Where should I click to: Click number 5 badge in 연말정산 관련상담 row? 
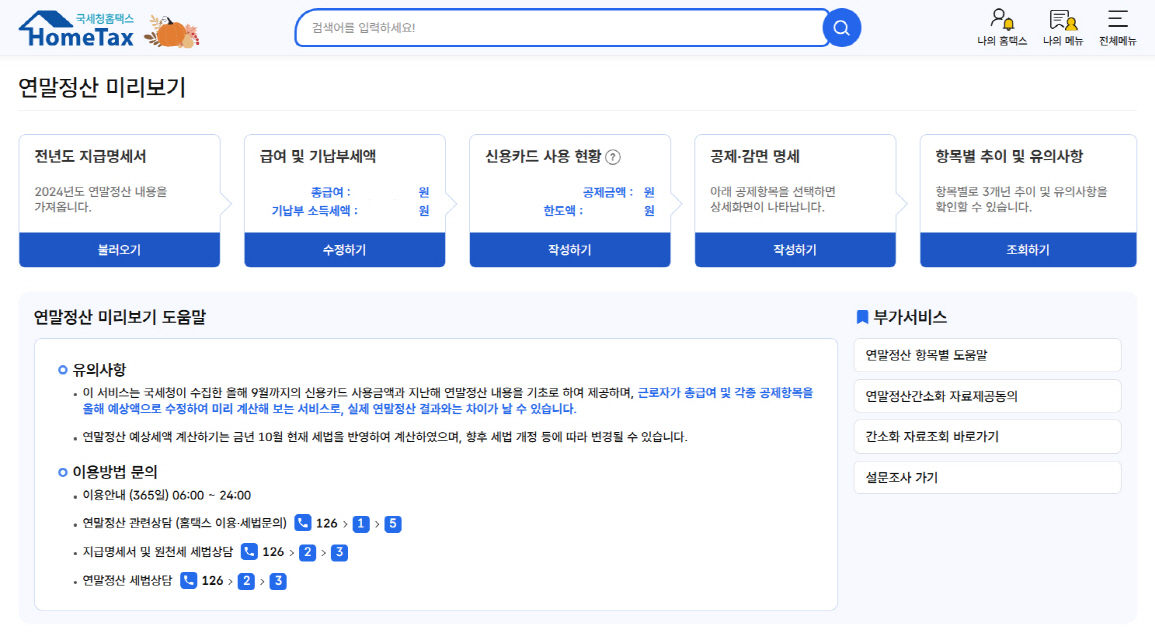click(x=393, y=524)
